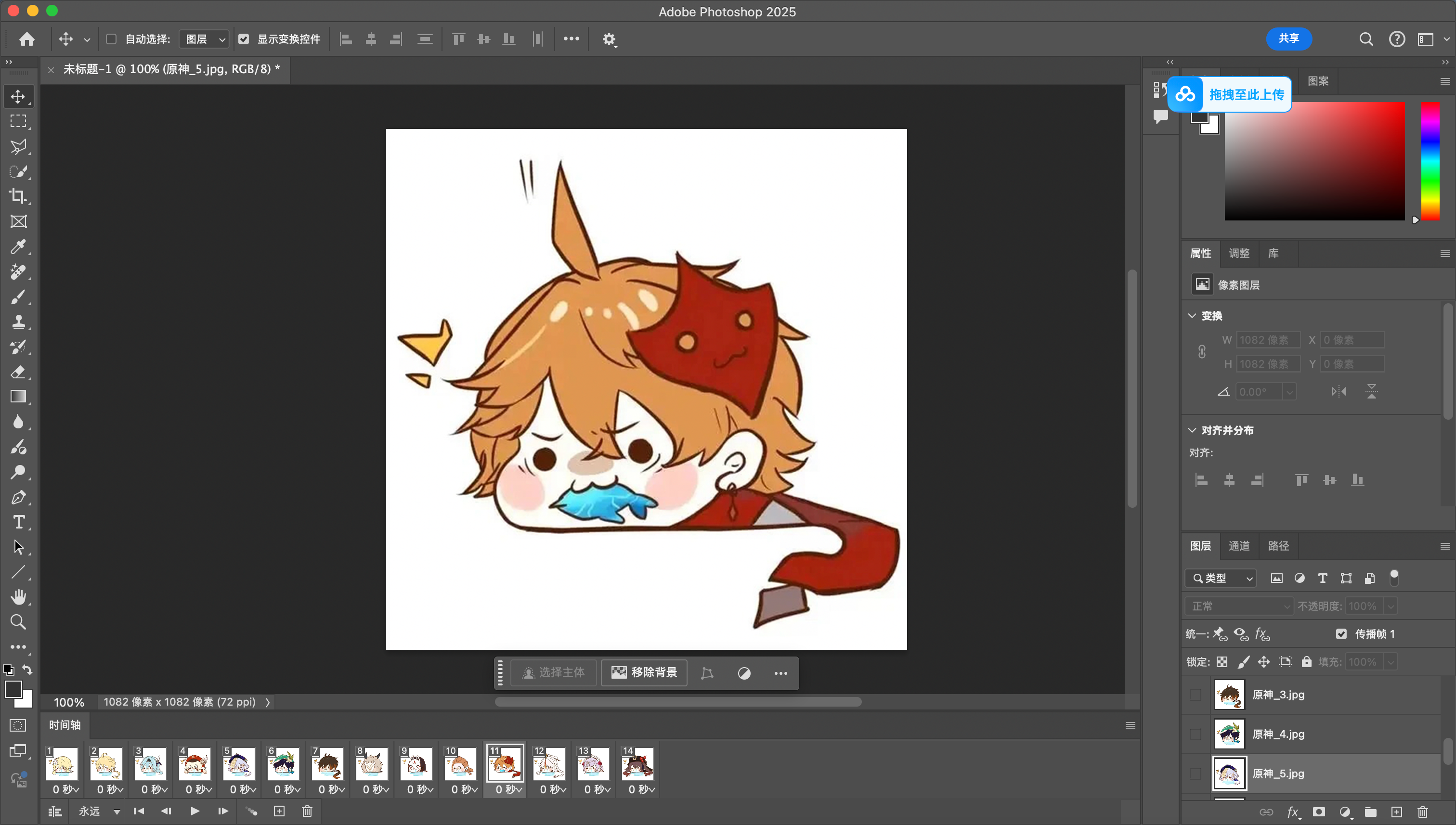Swap foreground and background colors
The height and width of the screenshot is (825, 1456).
point(26,670)
